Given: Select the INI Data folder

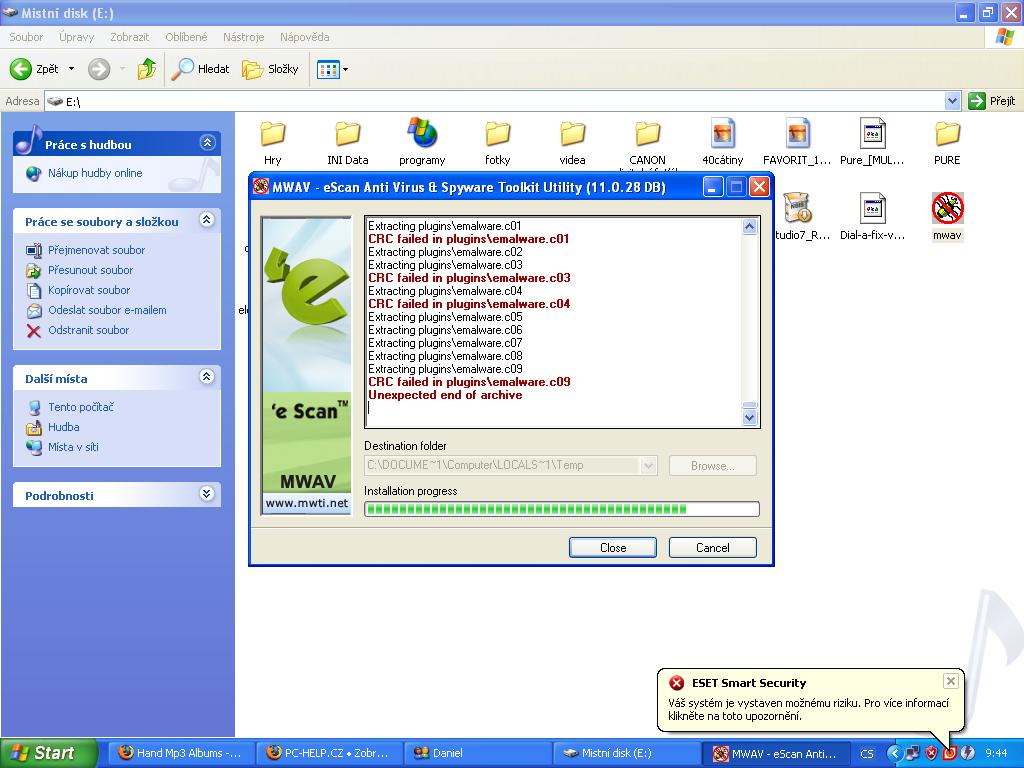Looking at the screenshot, I should (347, 142).
